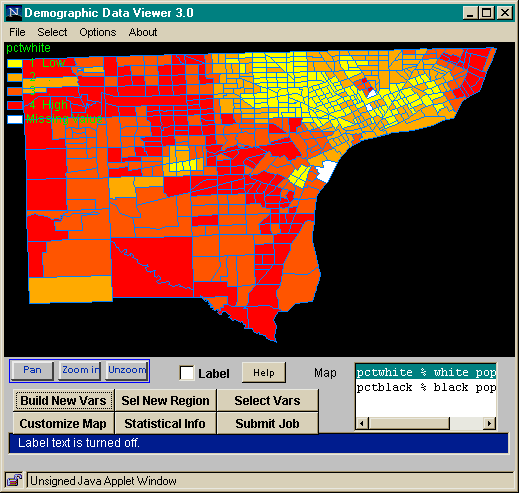Open the About menu
Screen dimensions: 519x493
(x=143, y=32)
